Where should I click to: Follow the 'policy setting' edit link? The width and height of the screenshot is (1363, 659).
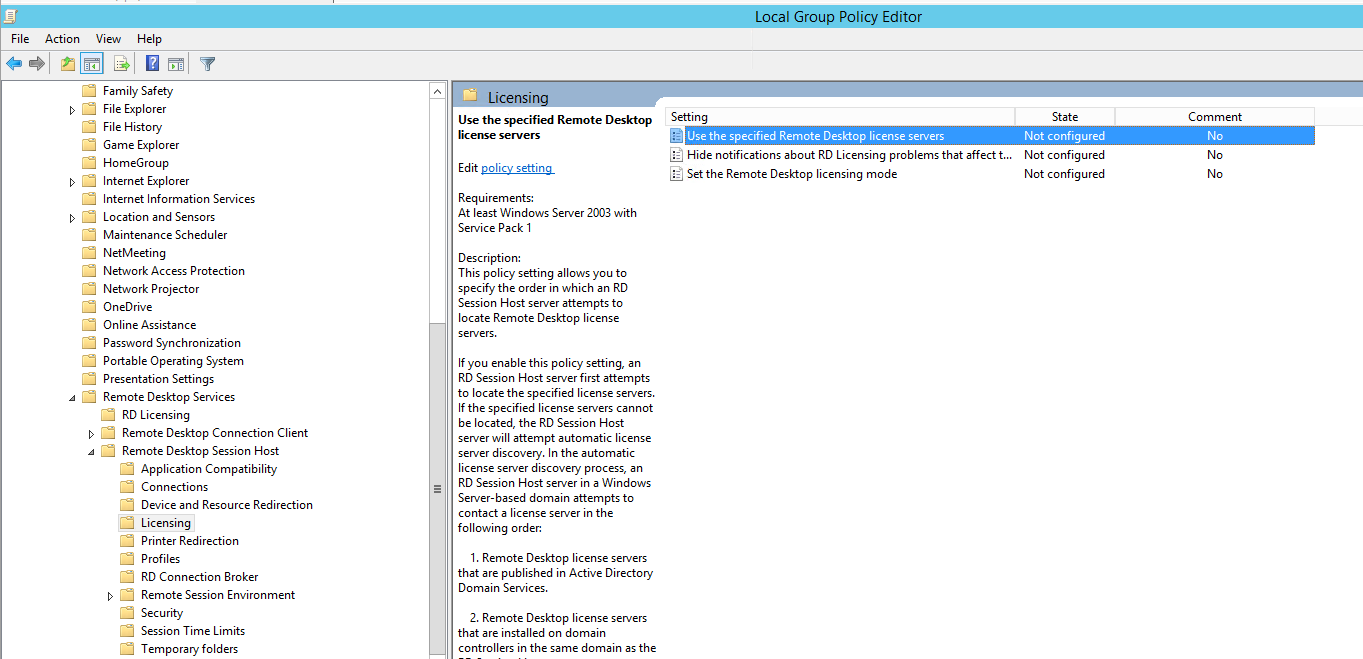(x=517, y=168)
